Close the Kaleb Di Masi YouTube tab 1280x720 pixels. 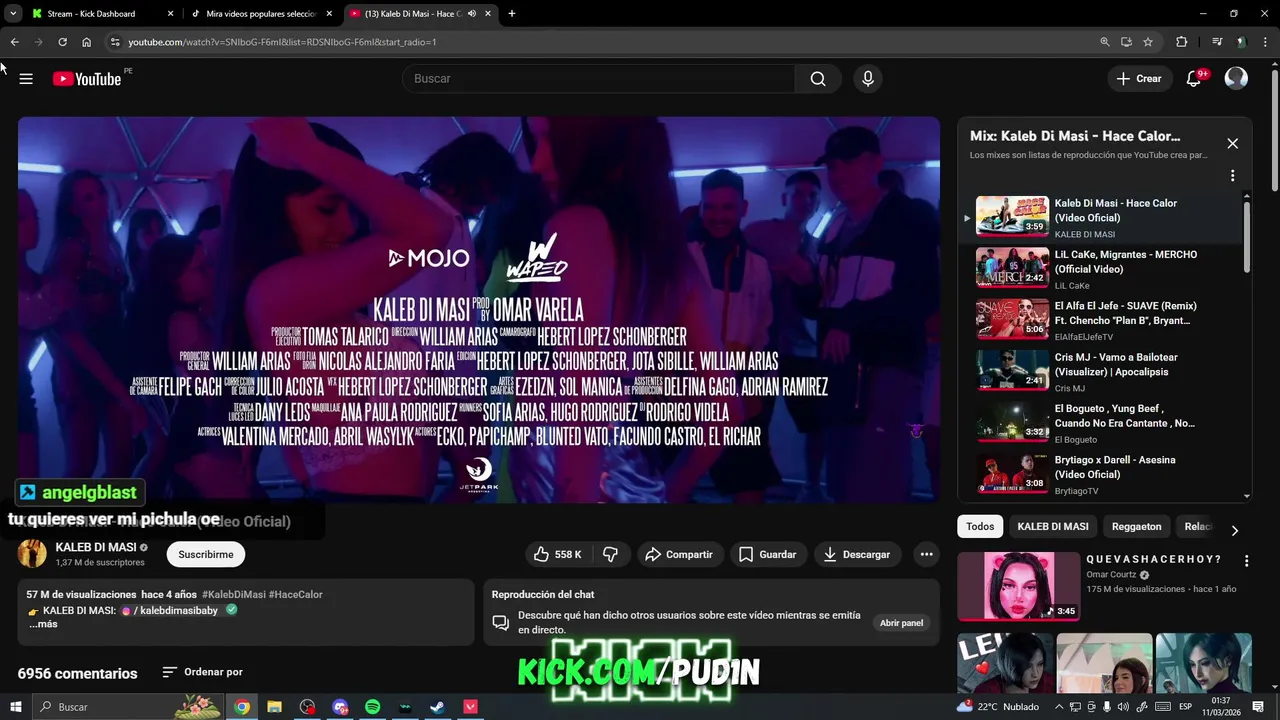[x=488, y=14]
